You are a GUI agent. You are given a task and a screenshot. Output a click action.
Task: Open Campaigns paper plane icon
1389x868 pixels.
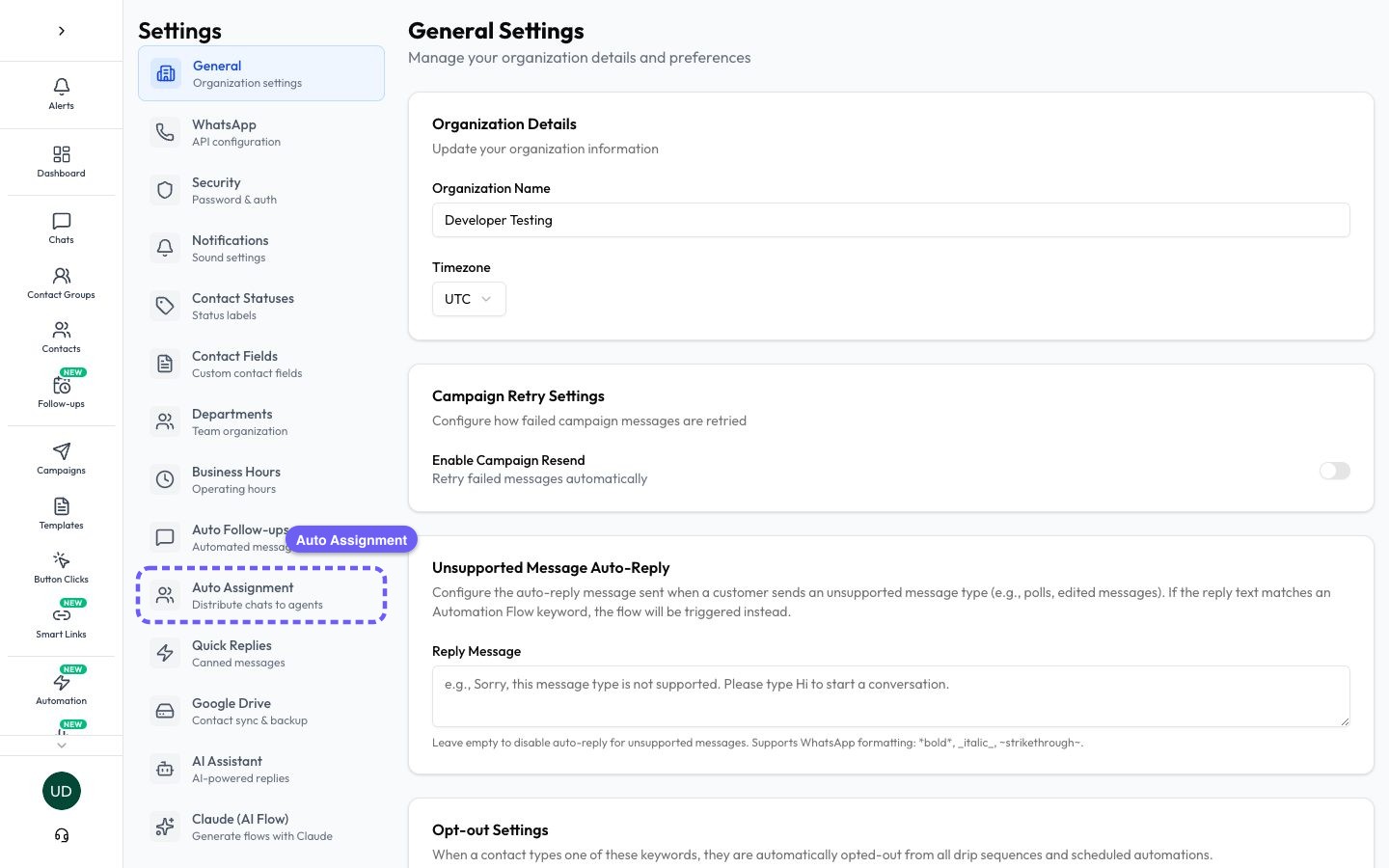tap(61, 451)
